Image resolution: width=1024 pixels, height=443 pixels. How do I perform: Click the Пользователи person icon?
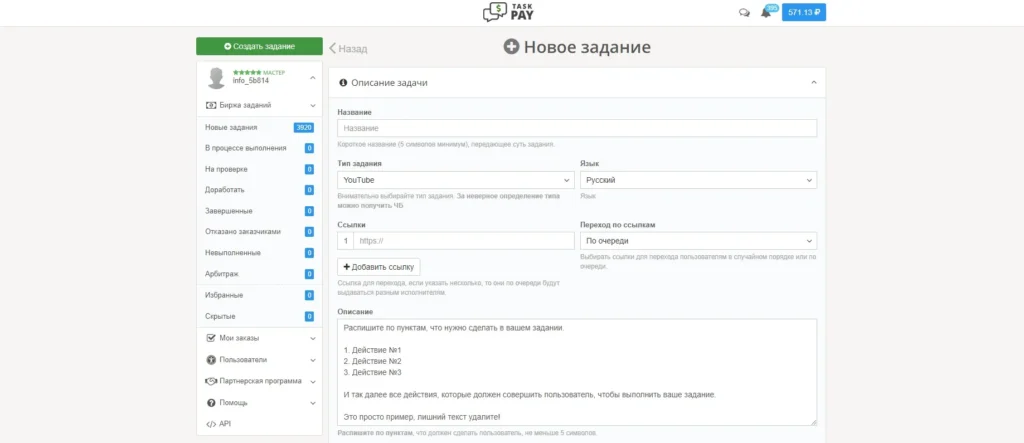(210, 360)
